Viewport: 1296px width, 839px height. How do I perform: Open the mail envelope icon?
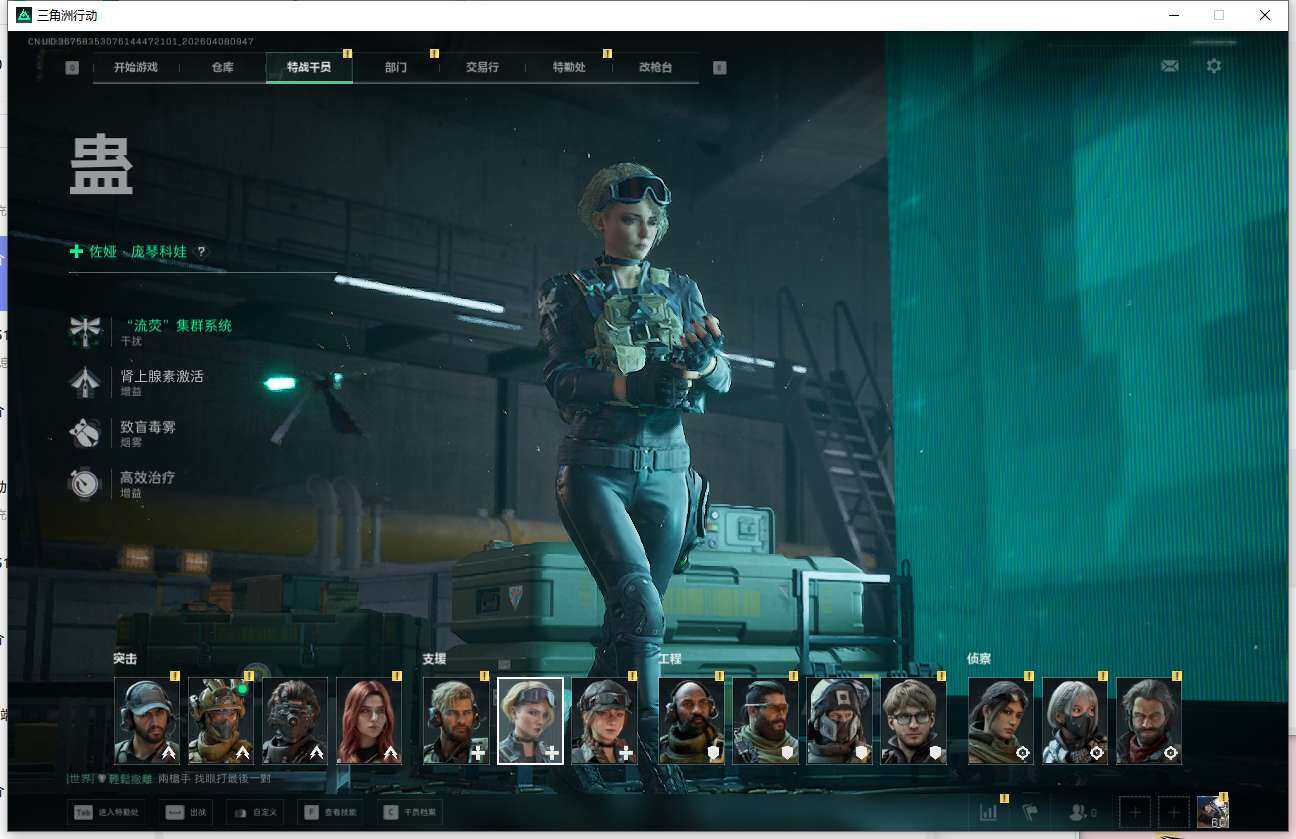tap(1169, 66)
